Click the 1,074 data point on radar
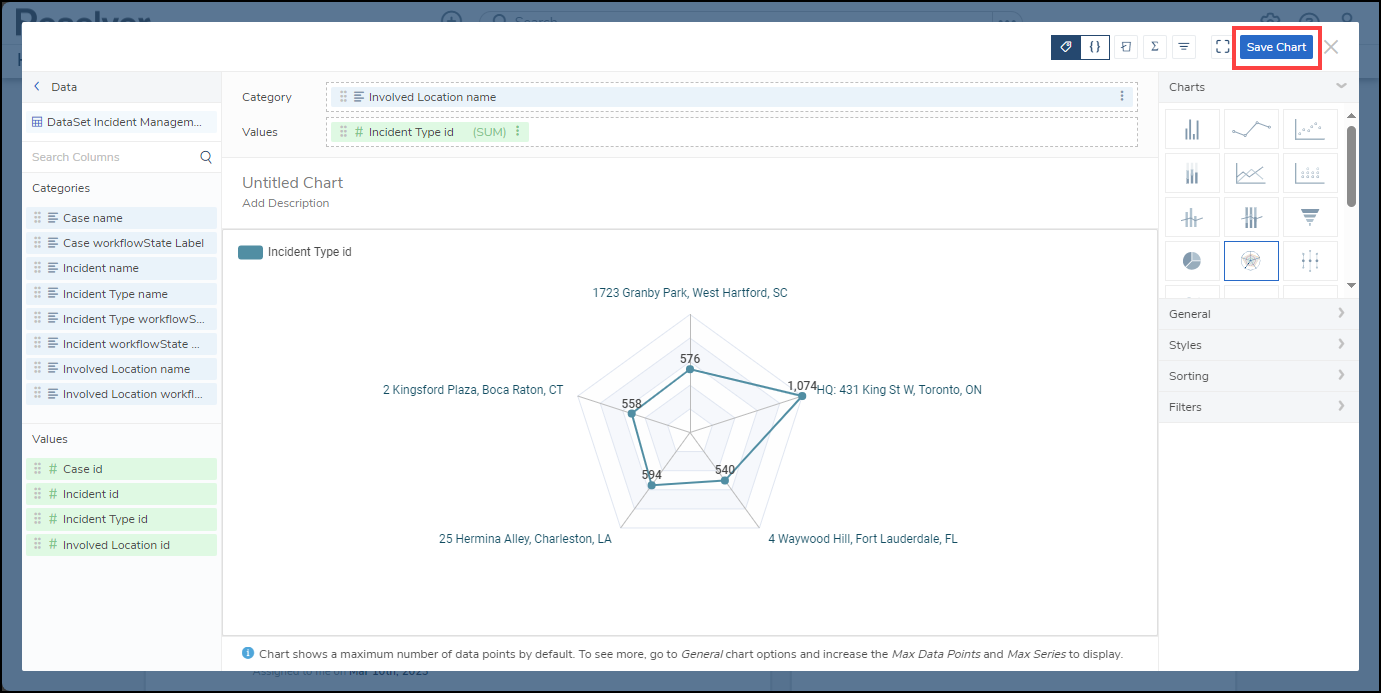 [x=800, y=397]
